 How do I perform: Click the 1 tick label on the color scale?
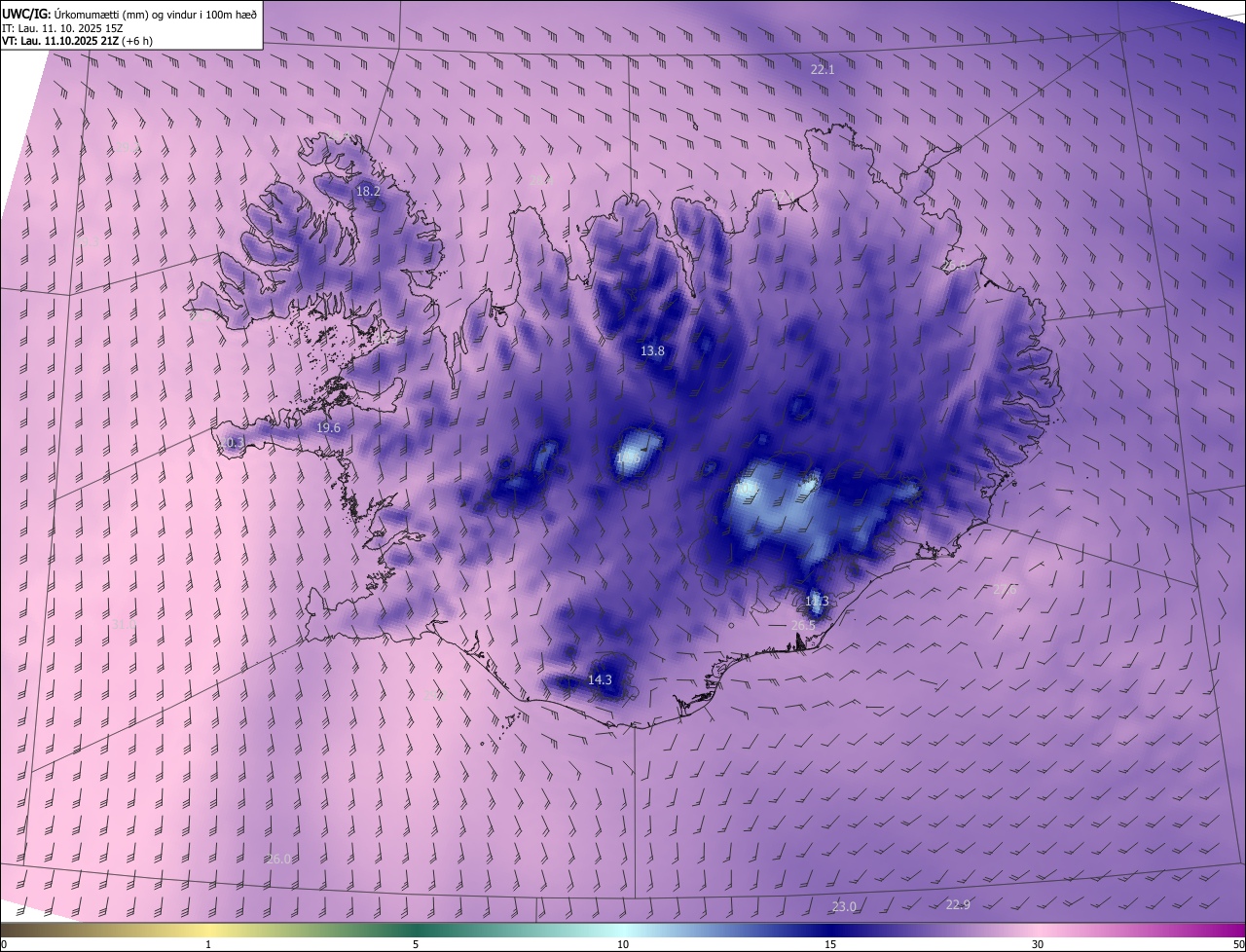tap(208, 945)
